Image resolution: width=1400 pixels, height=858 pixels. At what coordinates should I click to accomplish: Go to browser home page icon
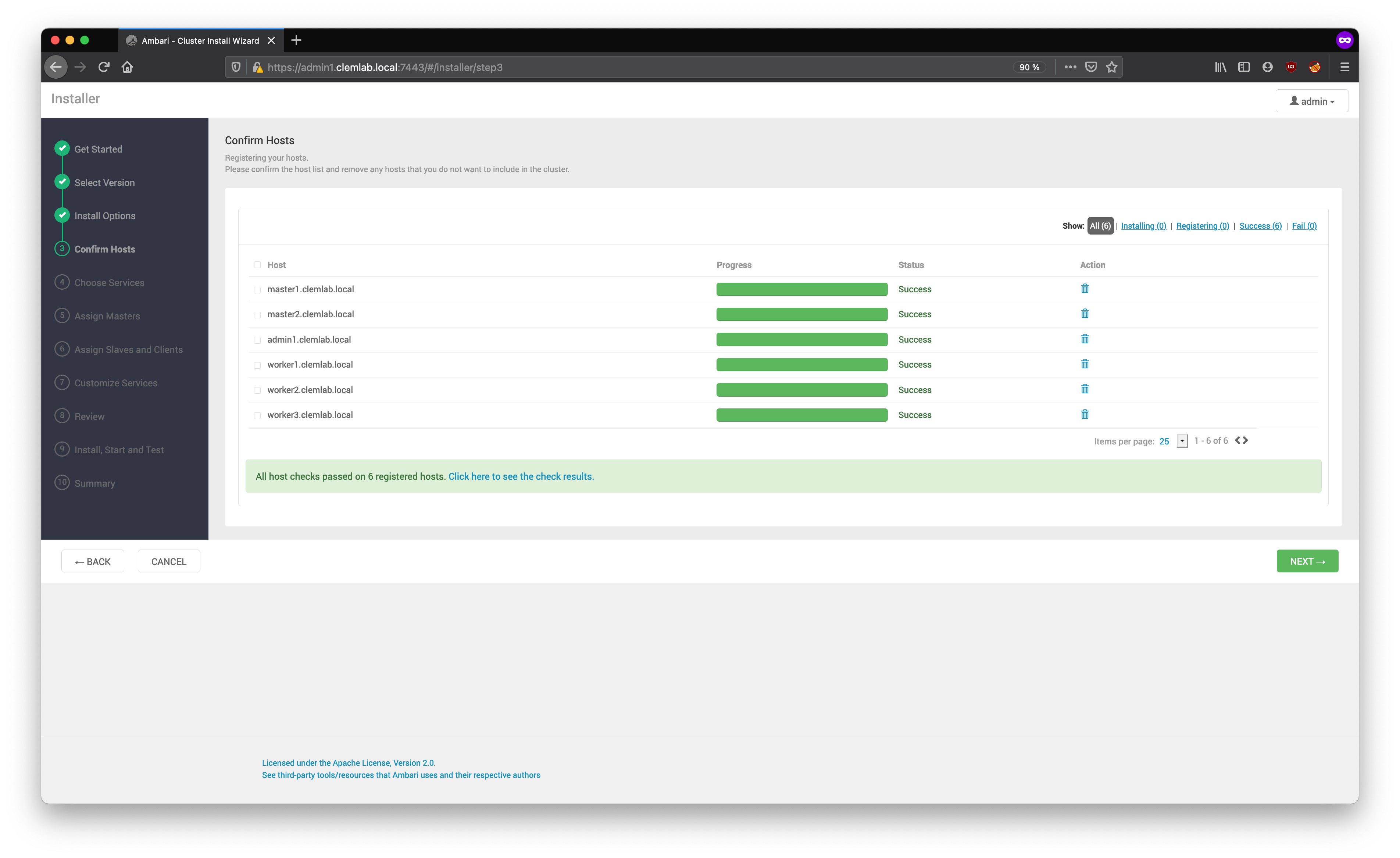click(127, 67)
